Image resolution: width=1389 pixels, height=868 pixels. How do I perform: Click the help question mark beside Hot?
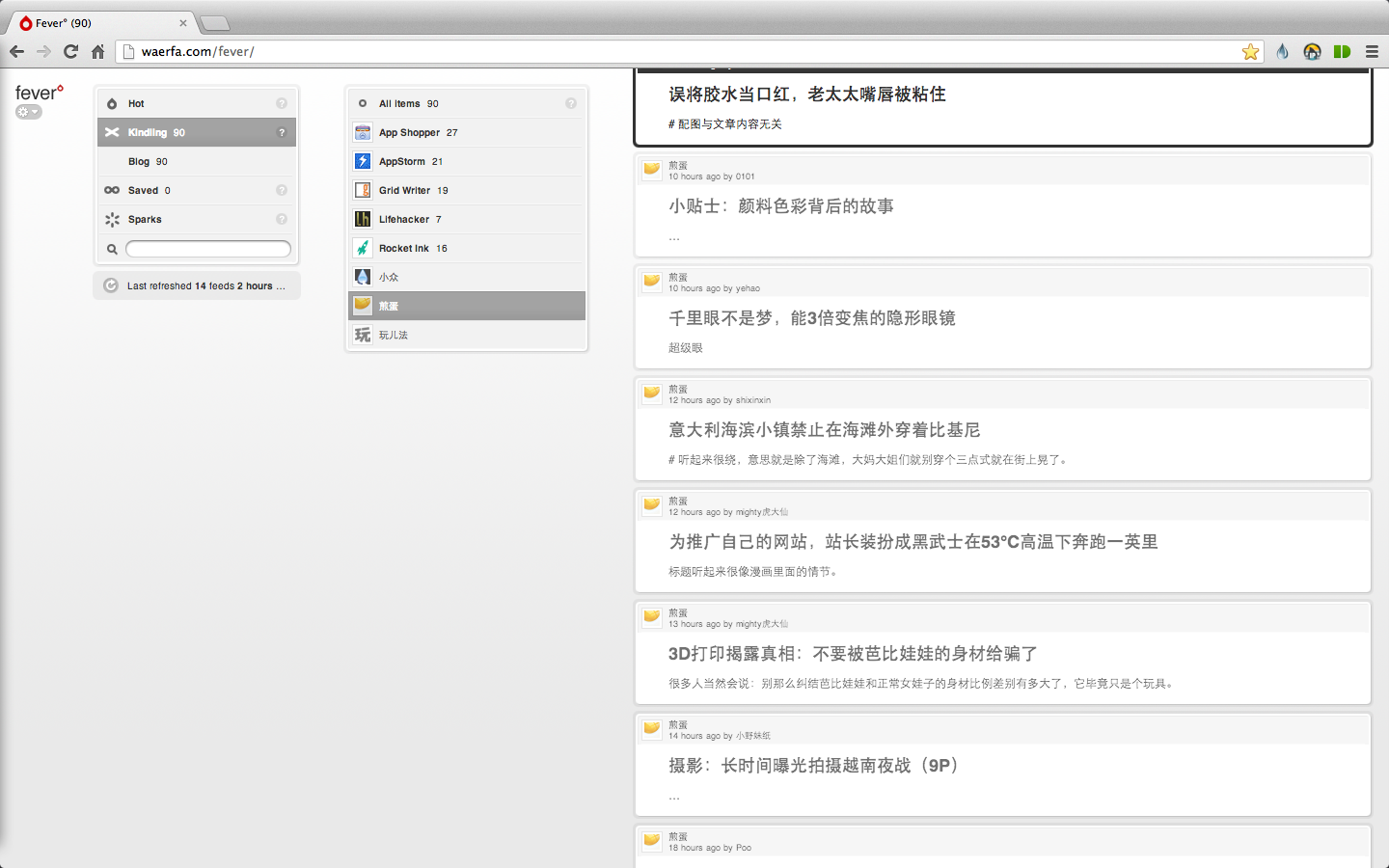point(282,103)
